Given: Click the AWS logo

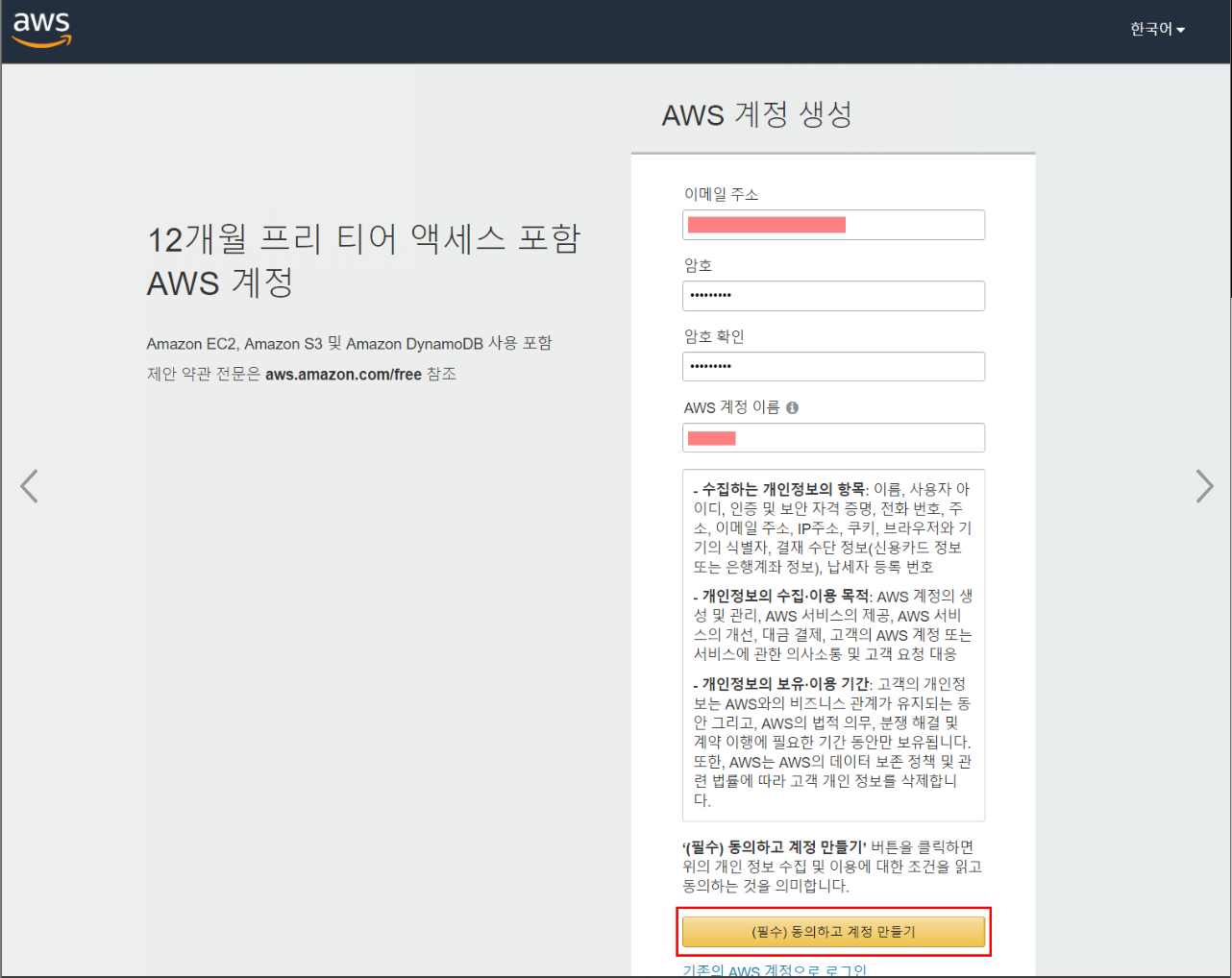Looking at the screenshot, I should coord(41,30).
